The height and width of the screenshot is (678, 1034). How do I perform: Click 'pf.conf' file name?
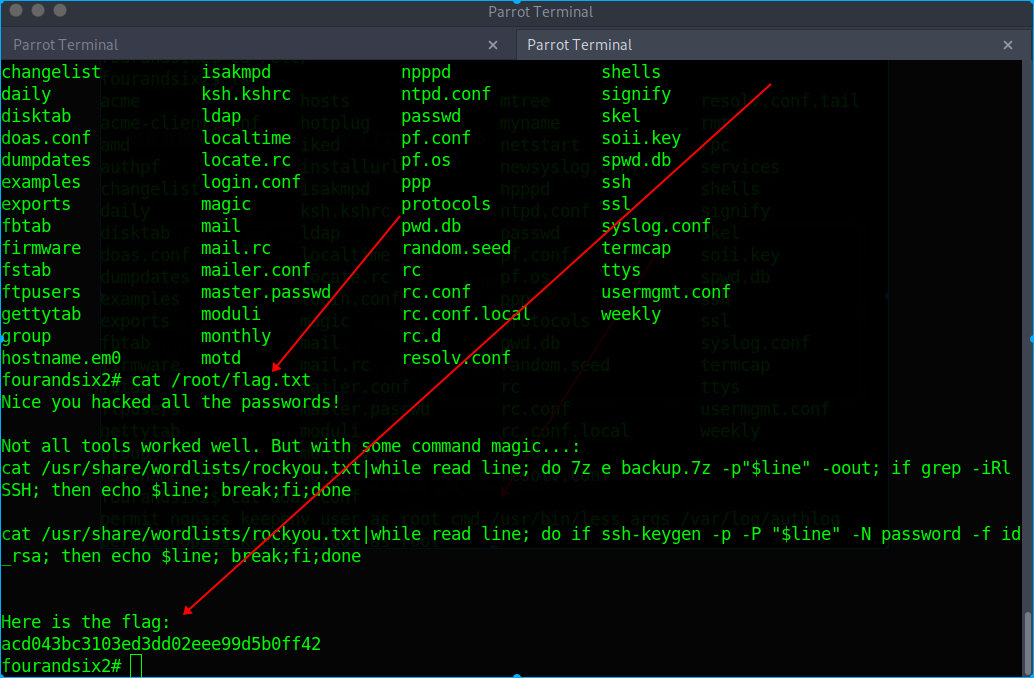(x=436, y=138)
